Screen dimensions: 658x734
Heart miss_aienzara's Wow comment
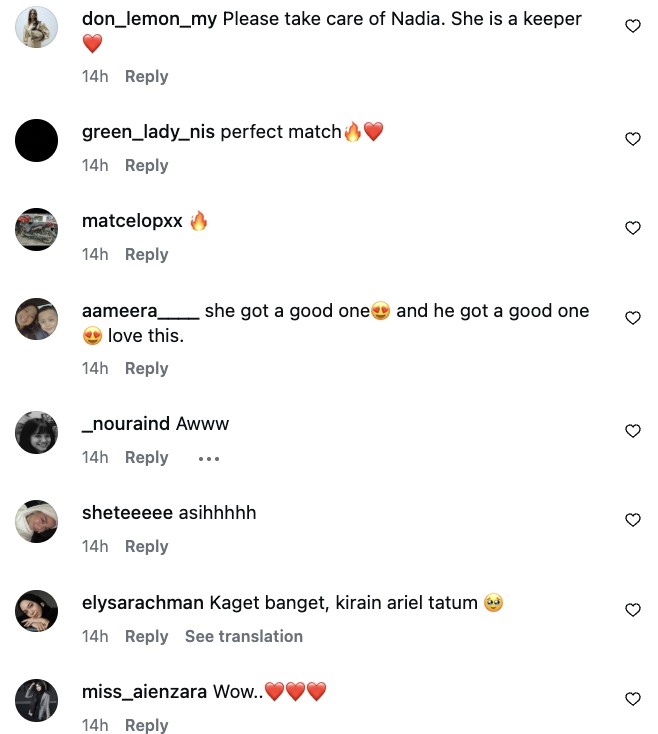(632, 699)
